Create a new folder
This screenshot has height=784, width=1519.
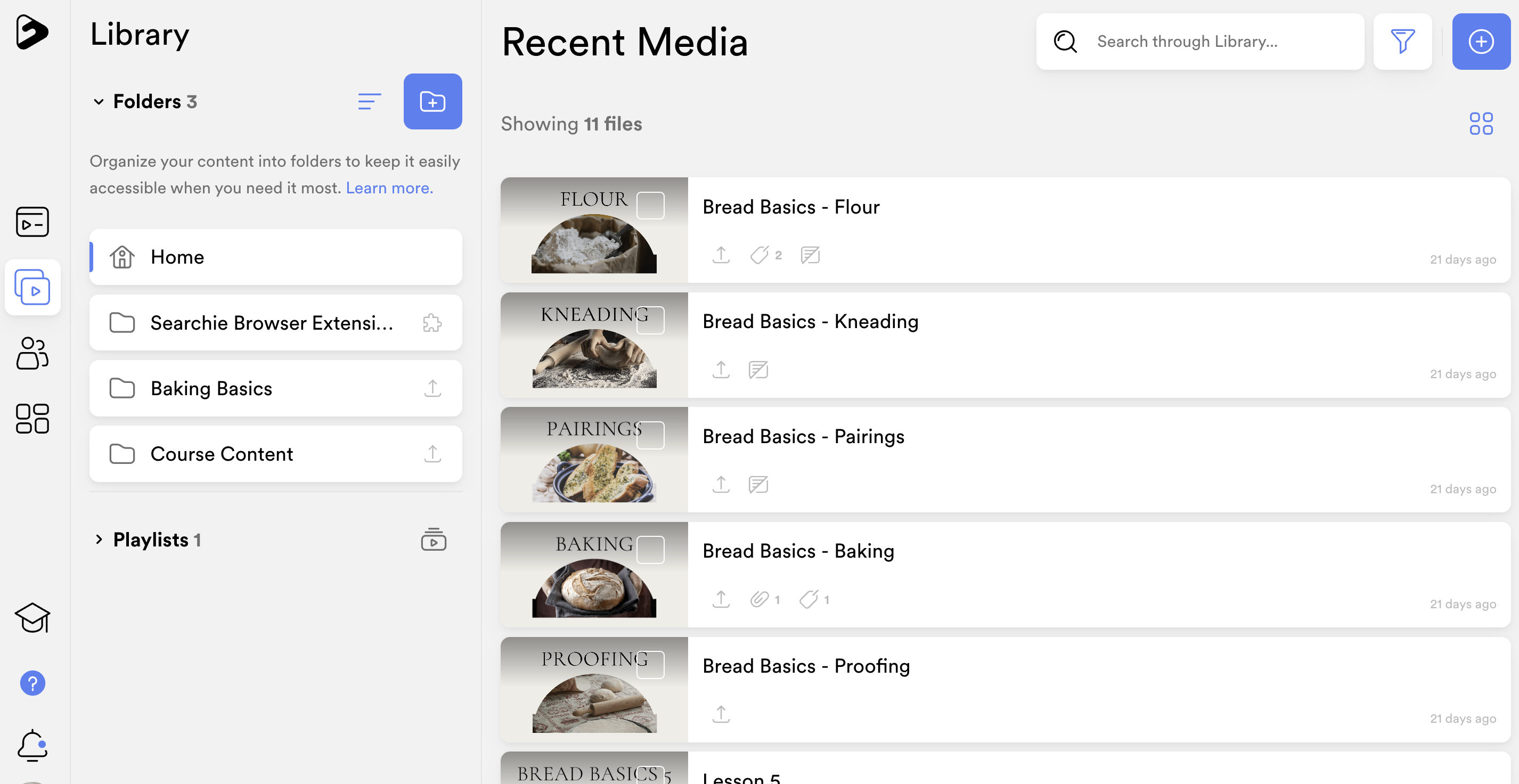click(x=433, y=101)
